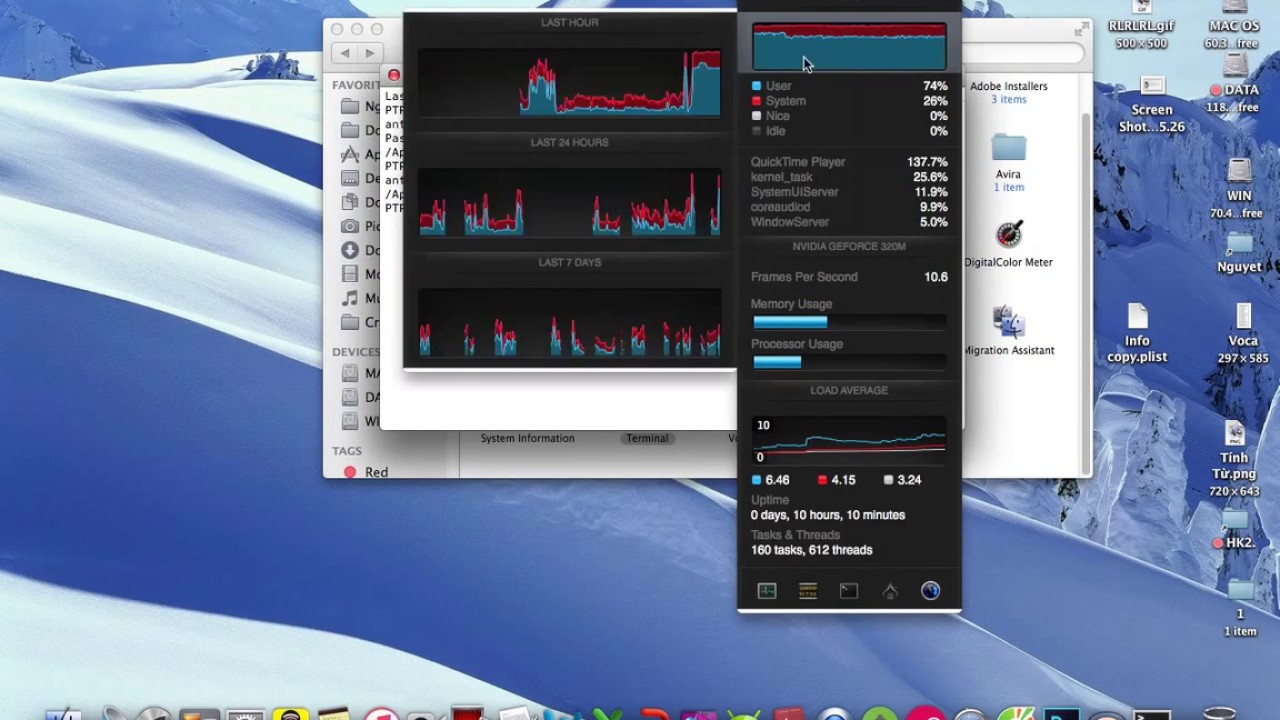This screenshot has height=720, width=1280.
Task: Select Desktop icon in Finder sidebar
Action: click(350, 178)
